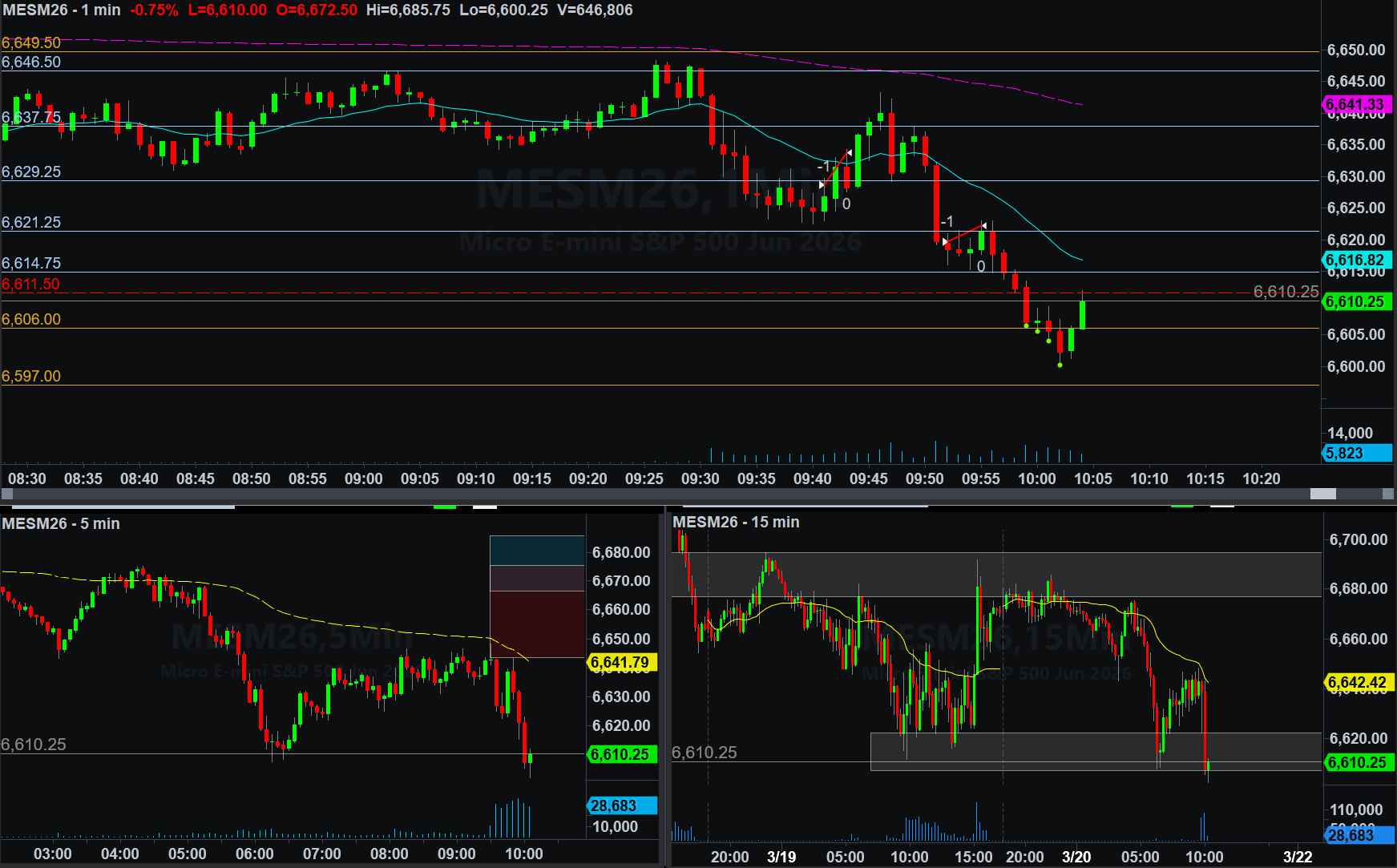Viewport: 1397px width, 868px height.
Task: Select the first trade entry arrow near 09:41
Action: 822,184
